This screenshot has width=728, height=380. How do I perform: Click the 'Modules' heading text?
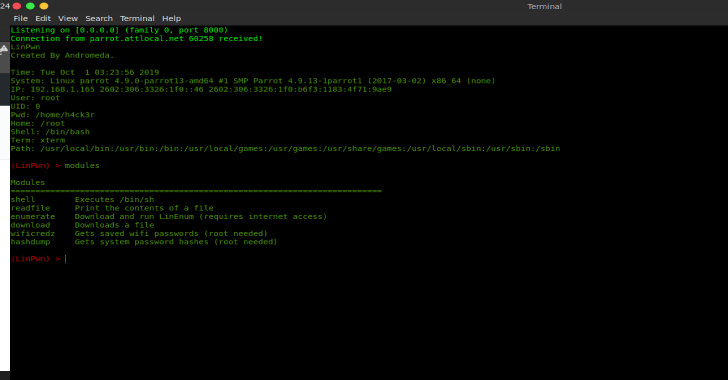(28, 183)
